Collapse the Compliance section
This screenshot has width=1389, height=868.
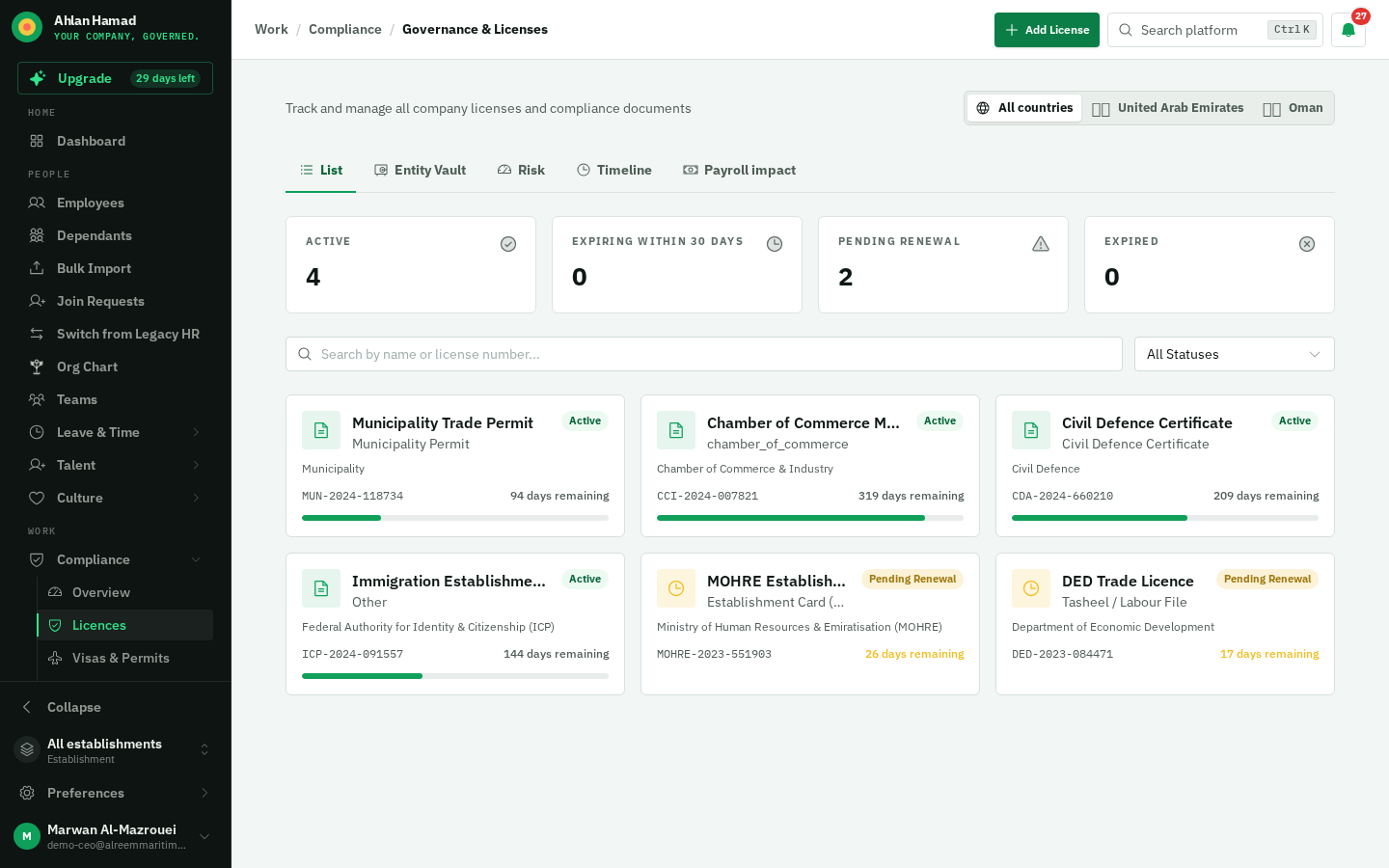tap(116, 559)
